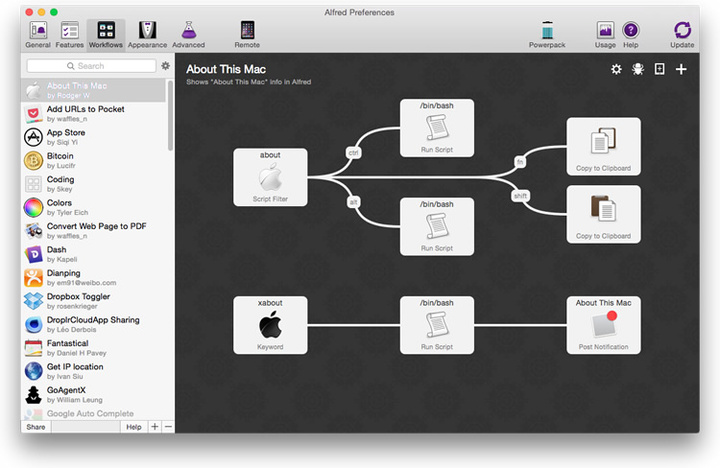The width and height of the screenshot is (720, 468).
Task: Open the Usage statistics icon
Action: pyautogui.click(x=605, y=33)
